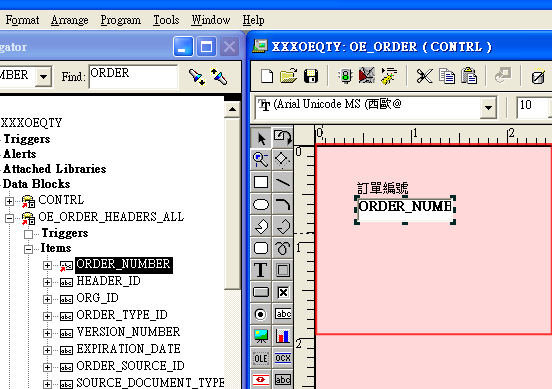Run the form with traffic light icon
This screenshot has height=389, width=552.
345,76
